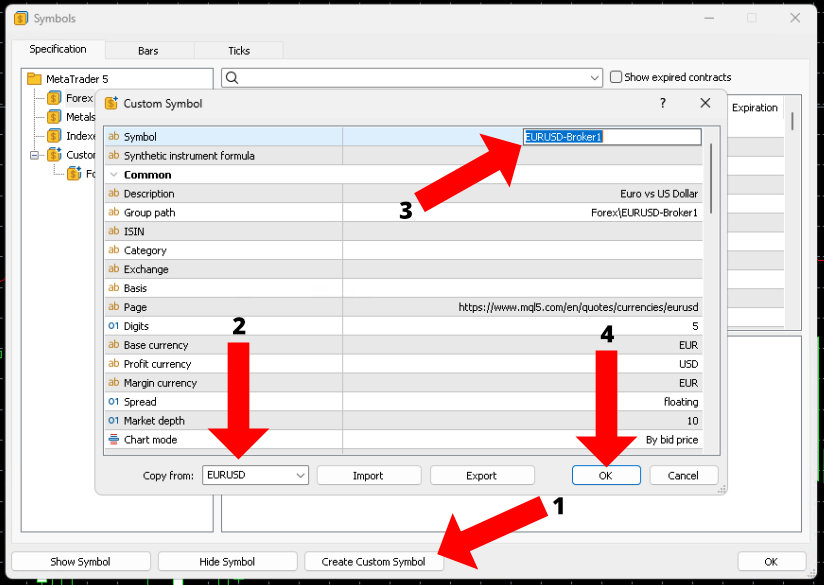This screenshot has height=585, width=824.
Task: Select the Basis property row
Action: [x=403, y=288]
